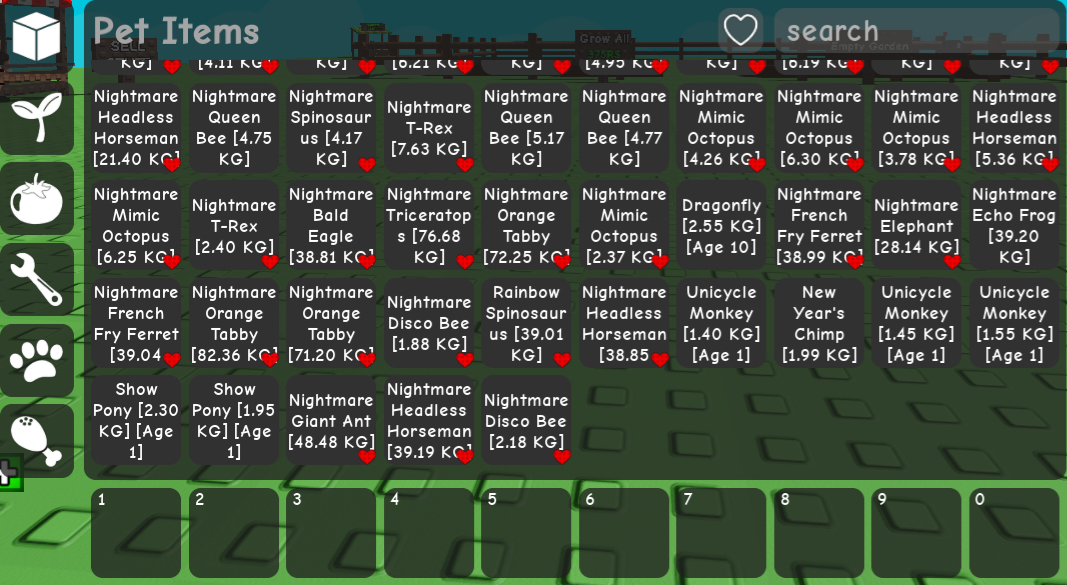This screenshot has width=1067, height=585.
Task: Select Nightmare Triceratops 76.68 KG pet
Action: (429, 226)
